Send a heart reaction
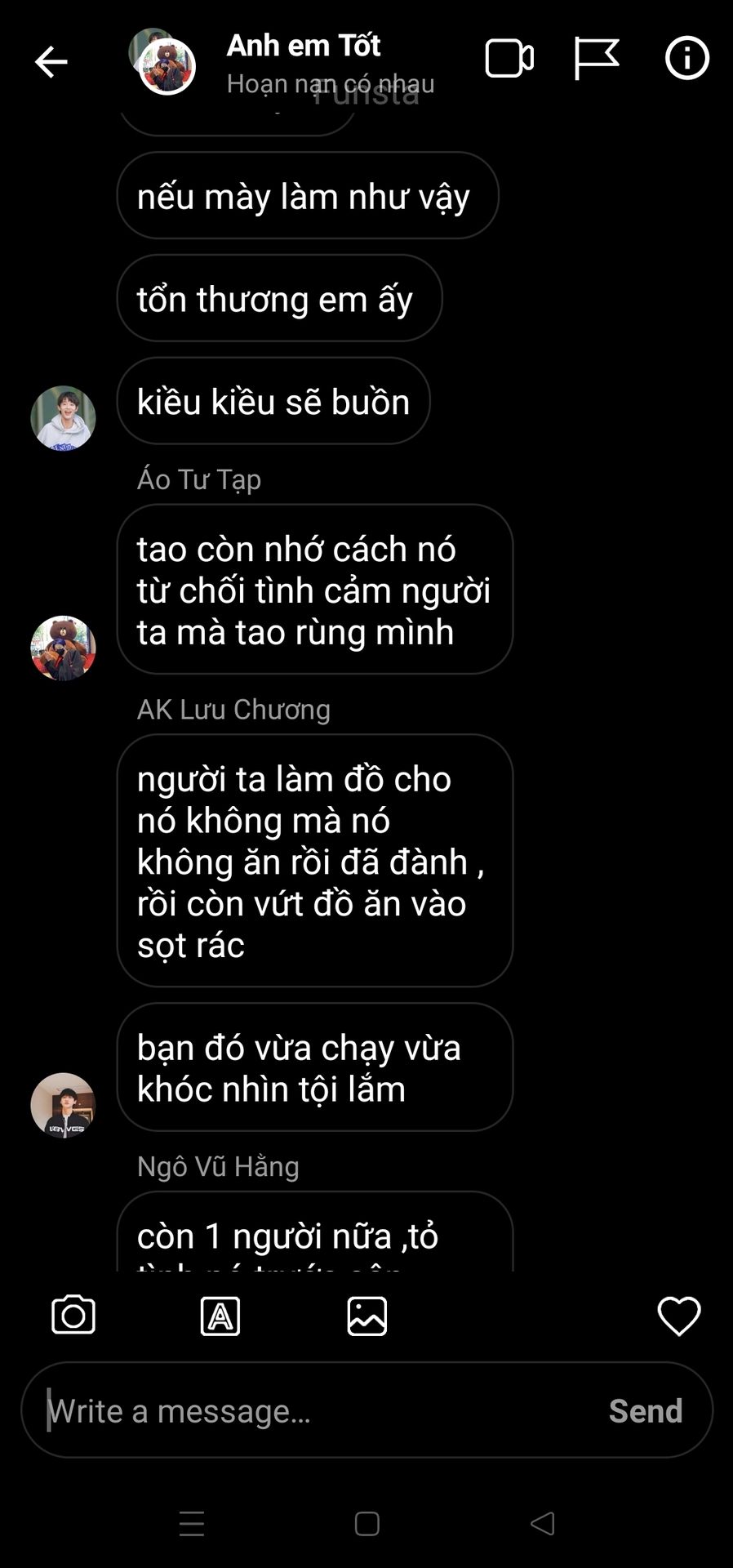 point(679,1316)
